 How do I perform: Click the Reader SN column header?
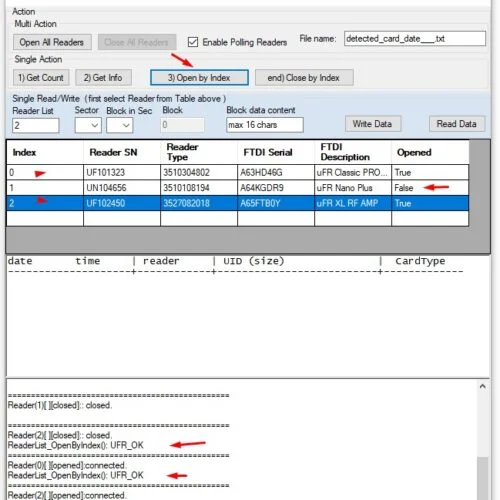(x=122, y=152)
